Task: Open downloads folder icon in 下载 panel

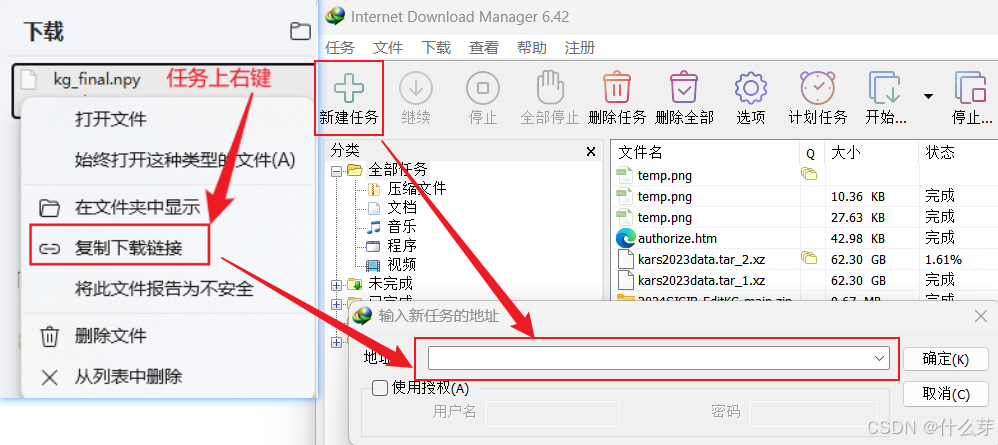Action: tap(300, 31)
